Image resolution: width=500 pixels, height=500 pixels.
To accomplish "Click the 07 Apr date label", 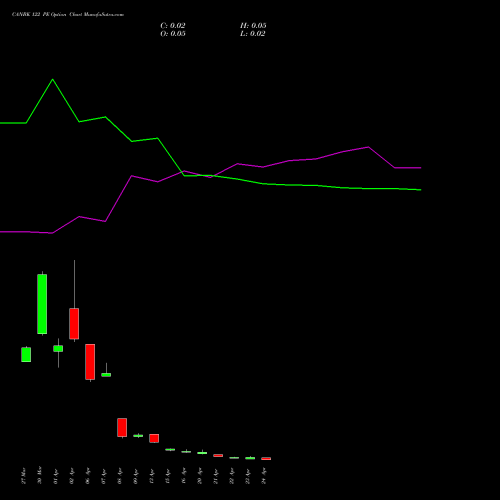I will tap(104, 476).
